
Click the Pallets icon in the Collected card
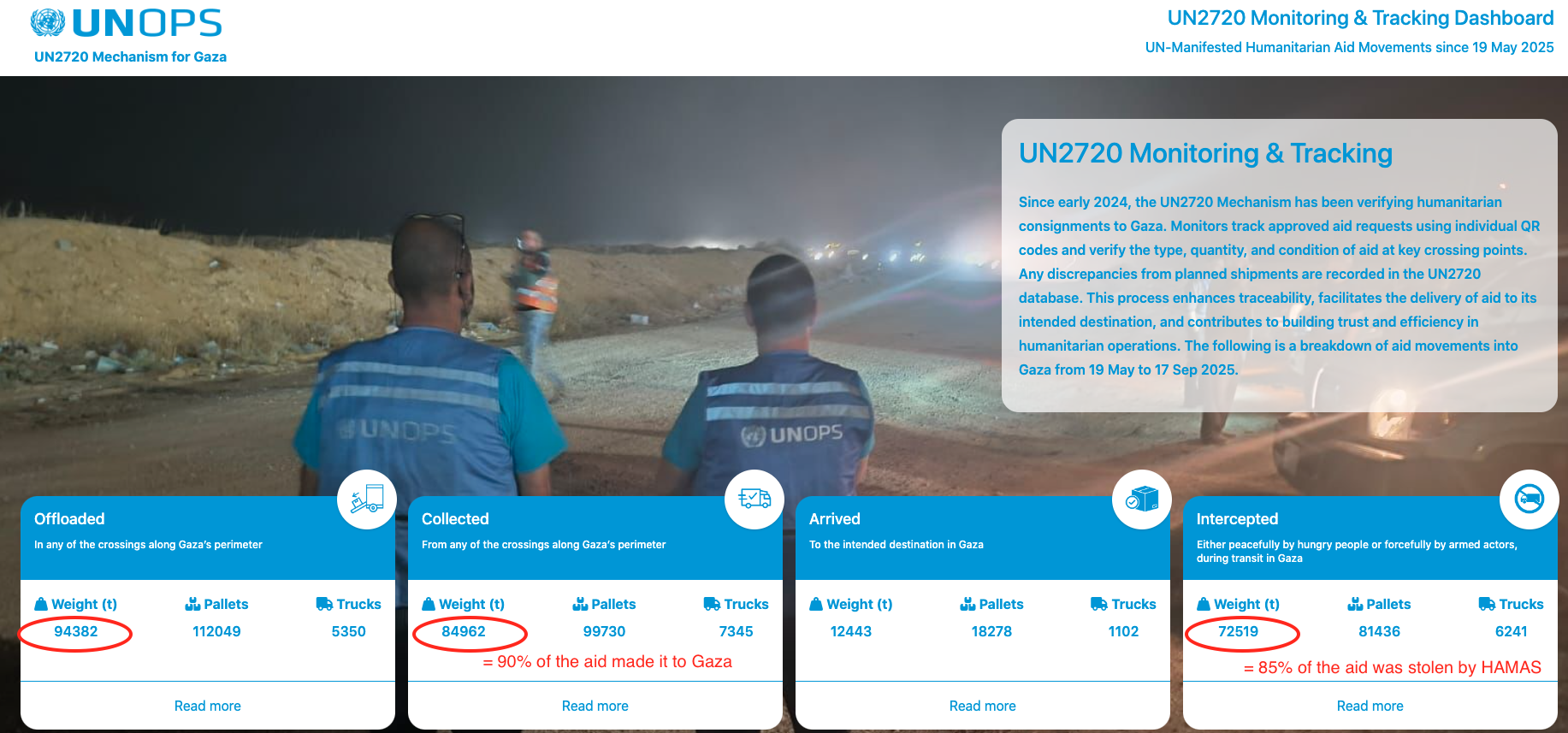tap(580, 604)
